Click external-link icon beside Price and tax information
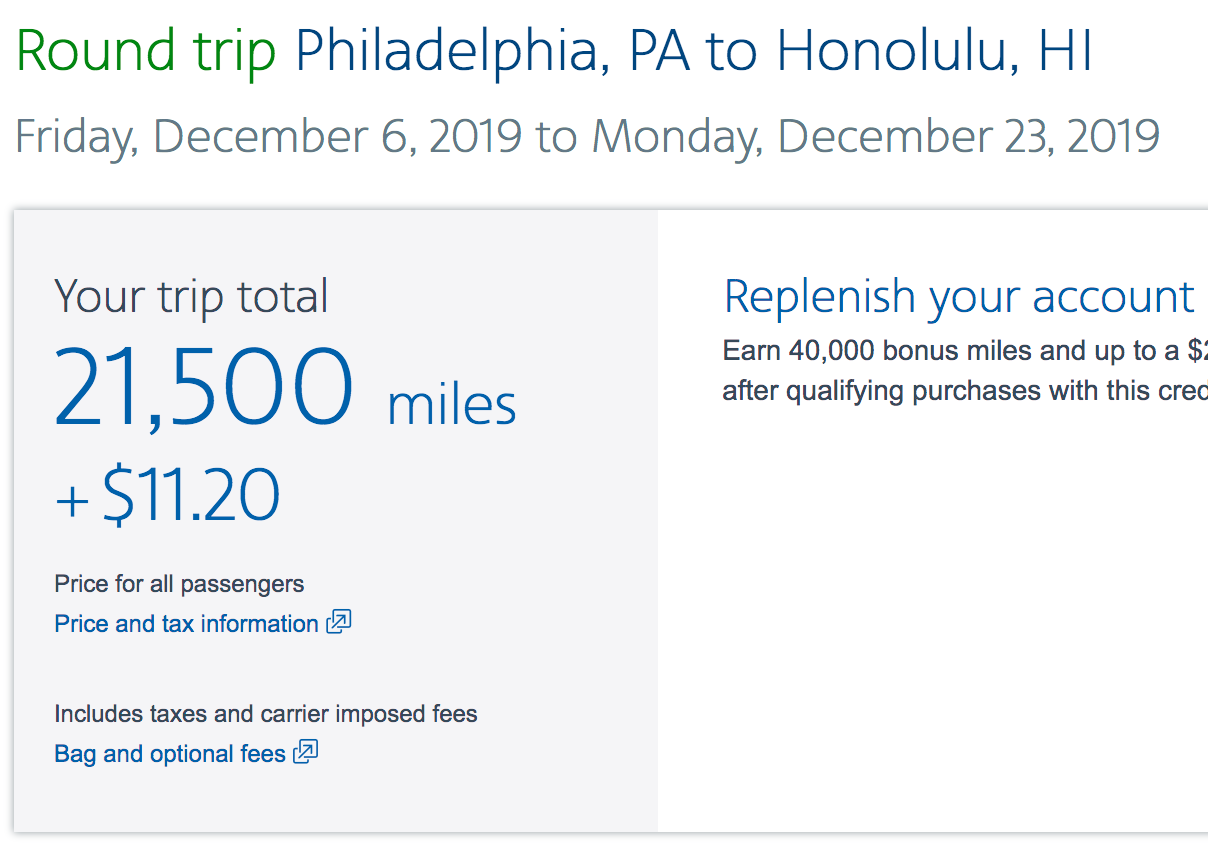The height and width of the screenshot is (850, 1208). point(340,622)
